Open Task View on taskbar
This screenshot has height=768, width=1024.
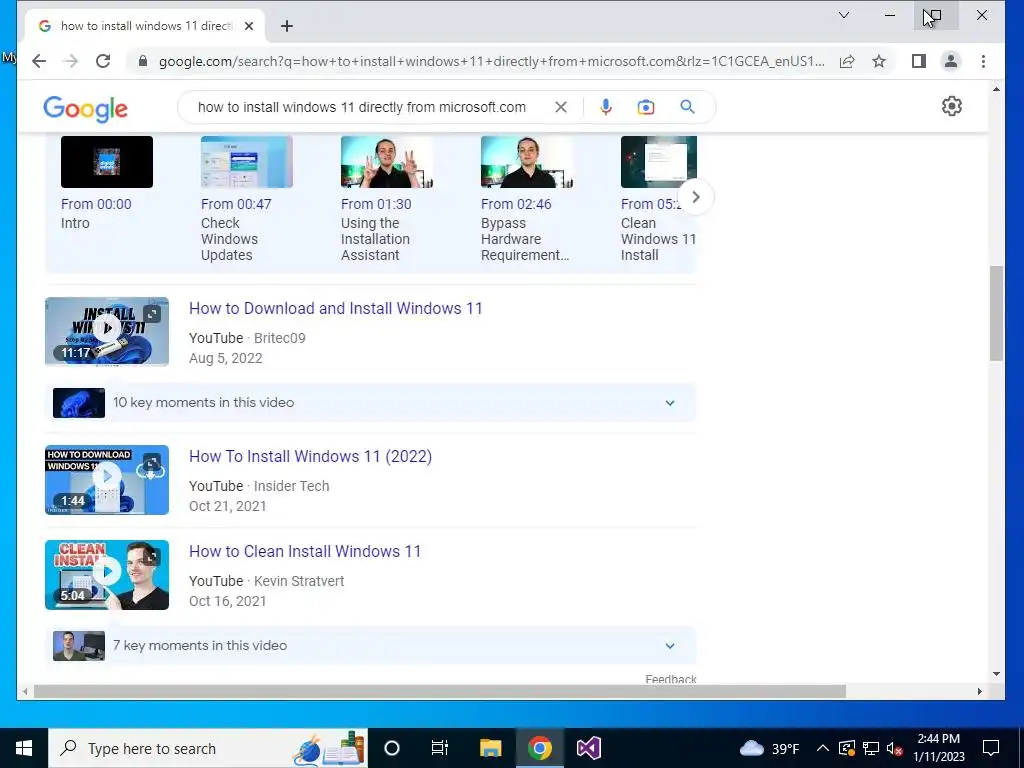[440, 748]
